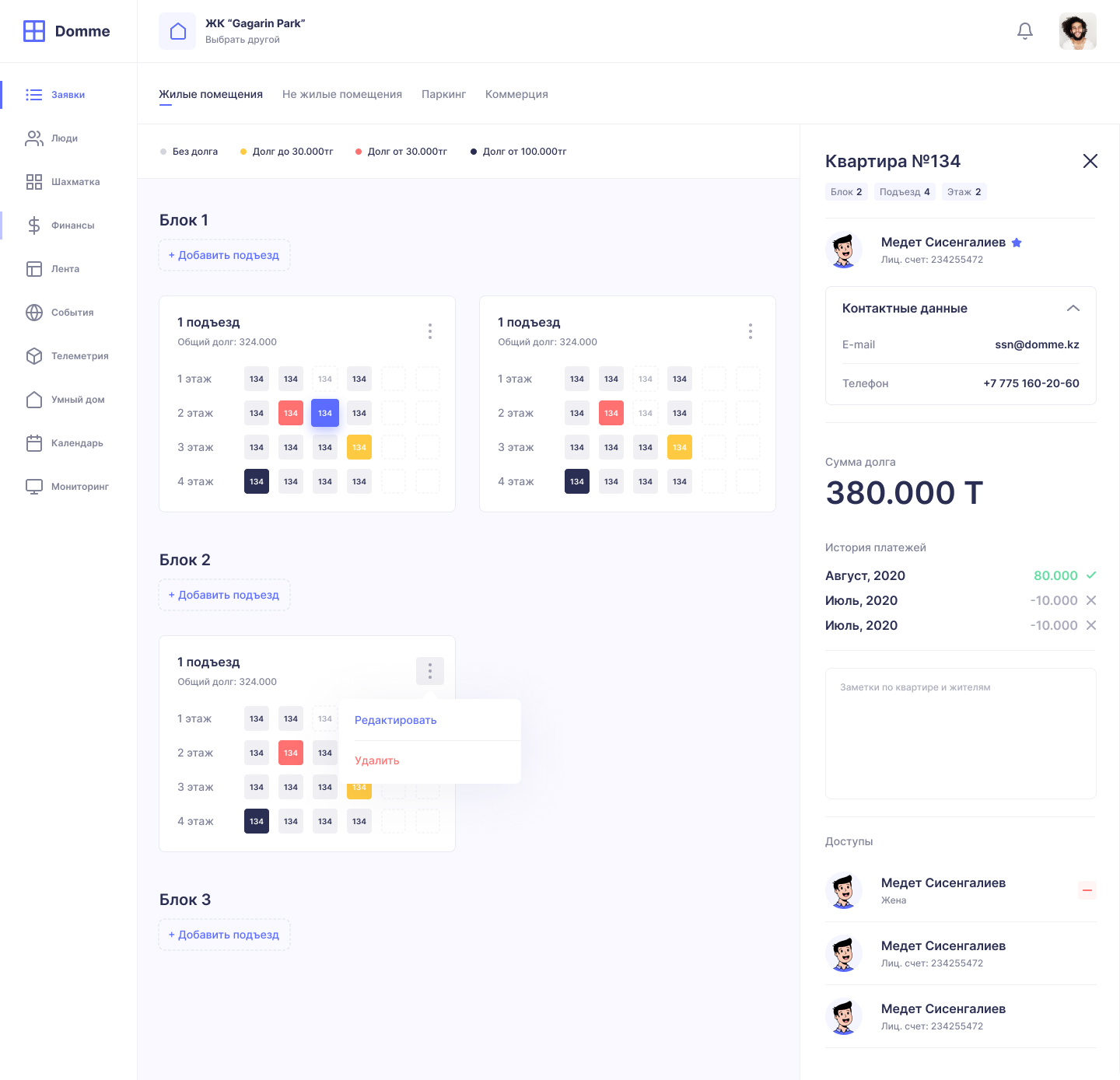Remove access for Медет Сисенгалиев Жена
This screenshot has height=1080, width=1120.
[1087, 890]
